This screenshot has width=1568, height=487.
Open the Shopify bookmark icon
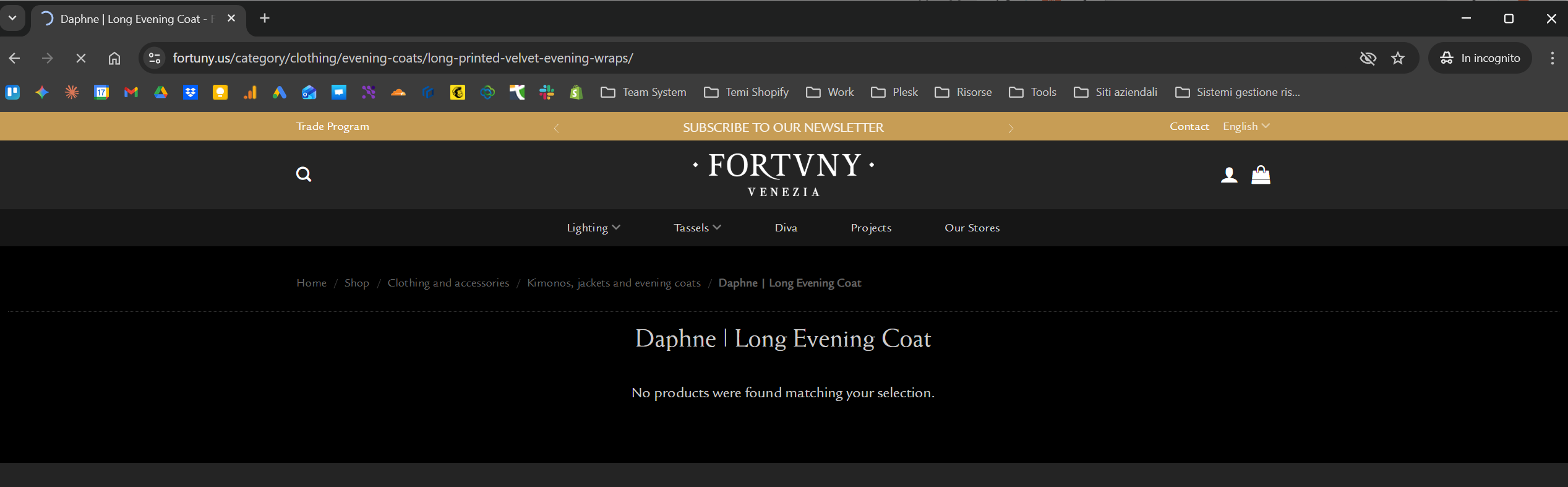coord(576,92)
